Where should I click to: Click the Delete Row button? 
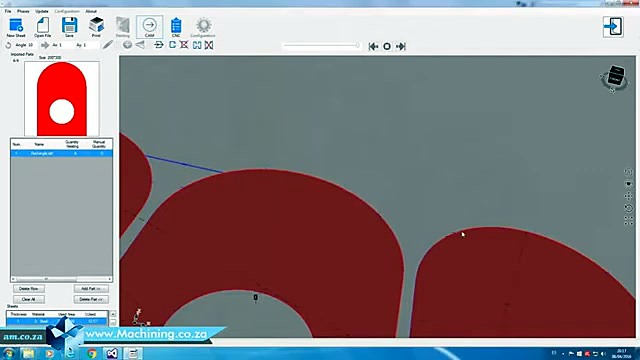tap(29, 289)
